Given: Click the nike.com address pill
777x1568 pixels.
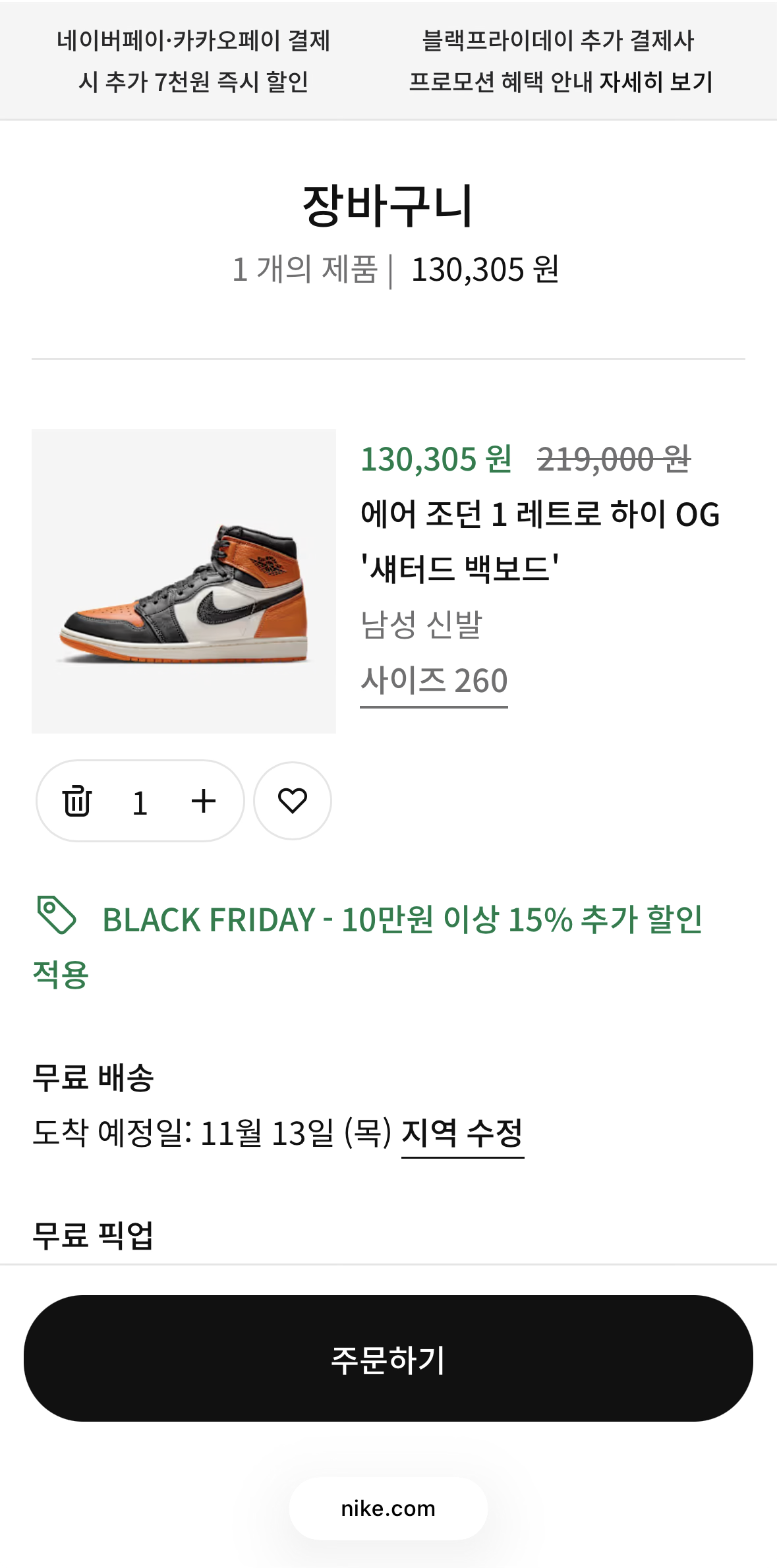Looking at the screenshot, I should [388, 1509].
